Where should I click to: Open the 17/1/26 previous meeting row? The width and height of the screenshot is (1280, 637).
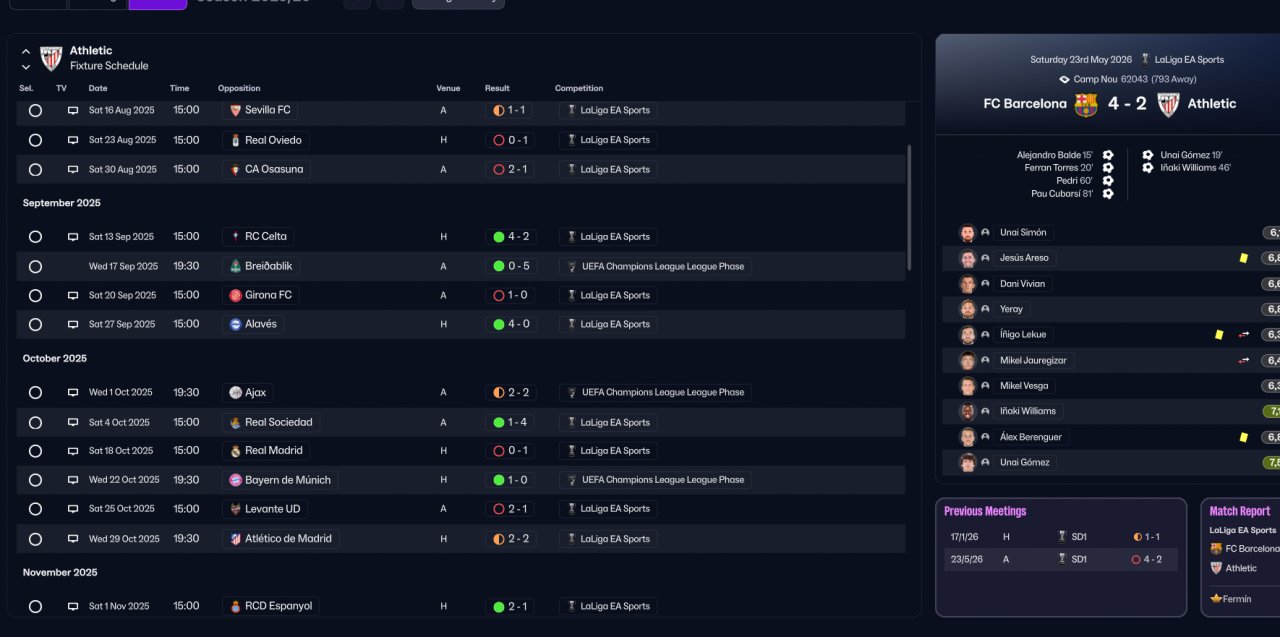[x=1061, y=537]
